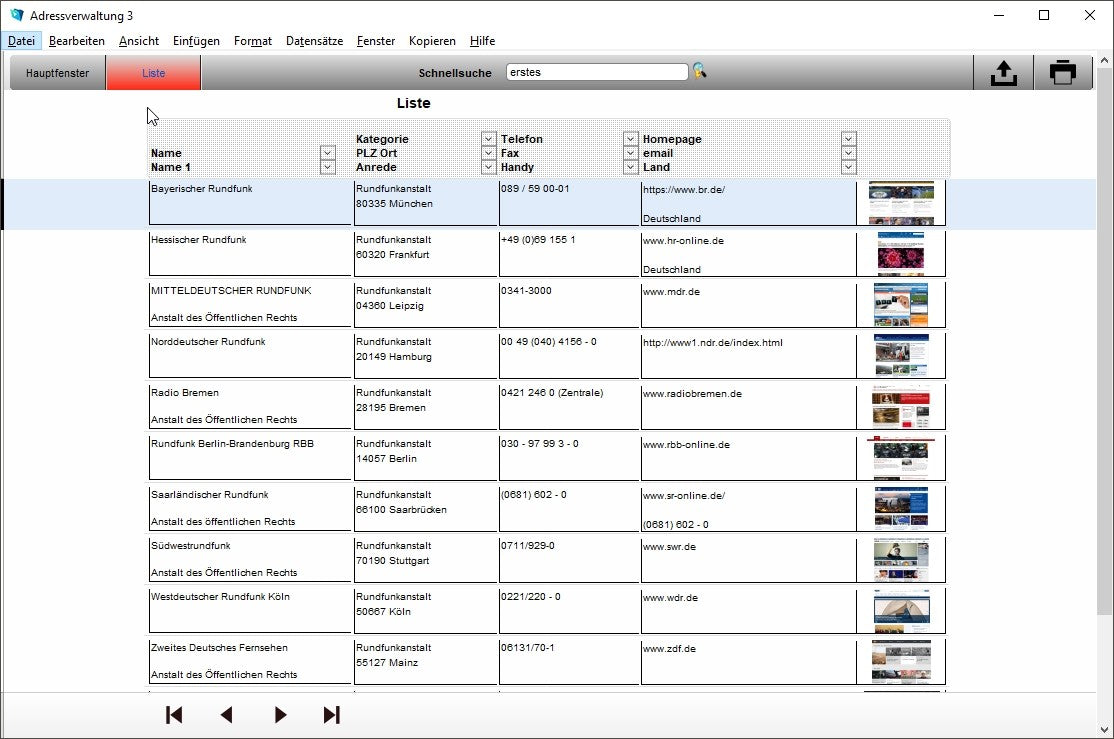Expand the Name 1 column dropdown
This screenshot has height=739, width=1114.
[327, 167]
